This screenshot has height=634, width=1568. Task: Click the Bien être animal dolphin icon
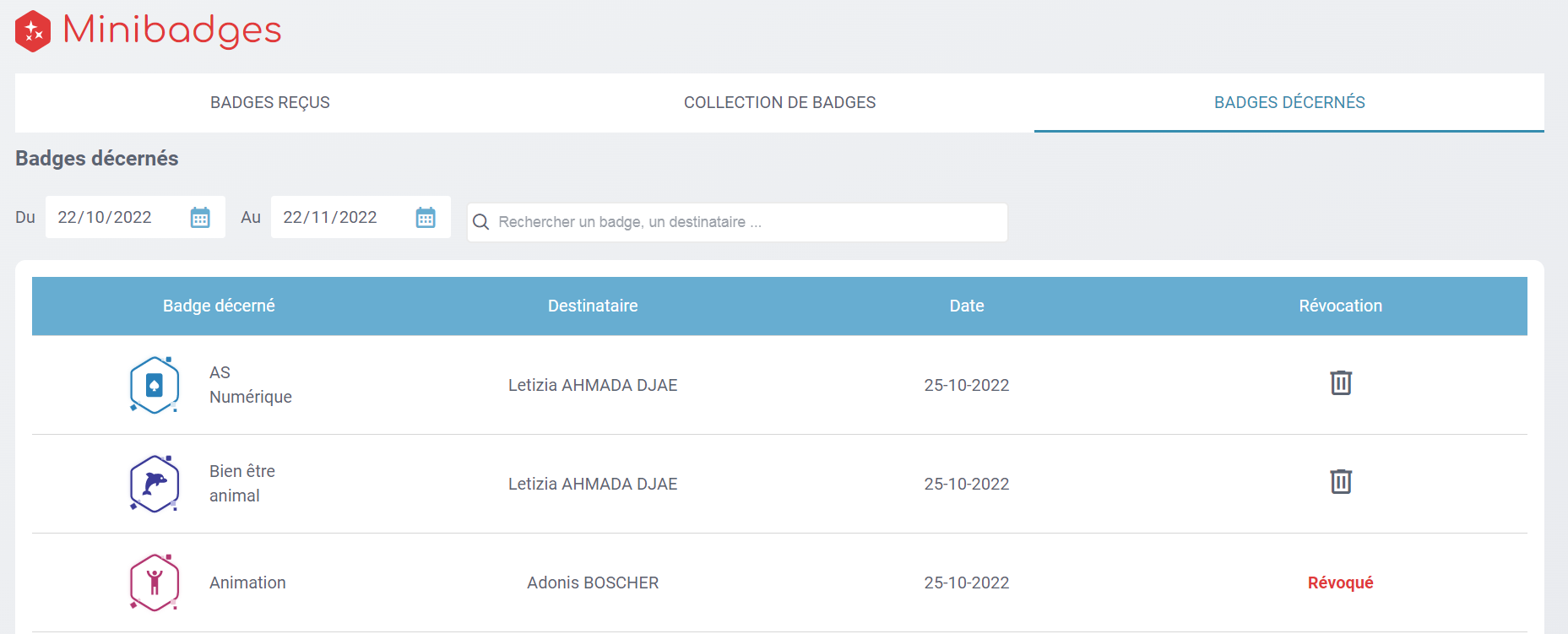[155, 484]
